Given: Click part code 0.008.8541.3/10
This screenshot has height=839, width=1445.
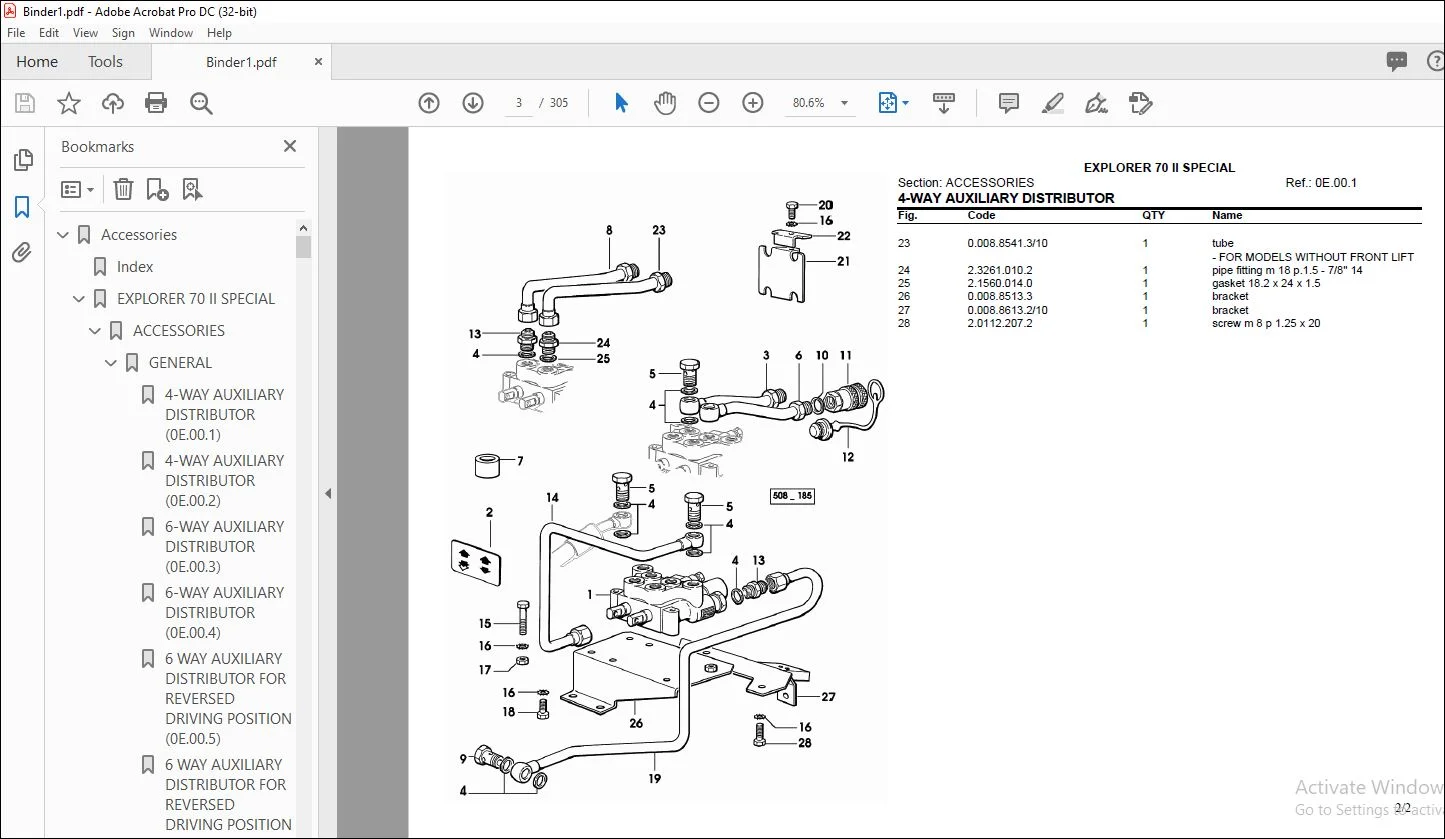Looking at the screenshot, I should pyautogui.click(x=1007, y=243).
